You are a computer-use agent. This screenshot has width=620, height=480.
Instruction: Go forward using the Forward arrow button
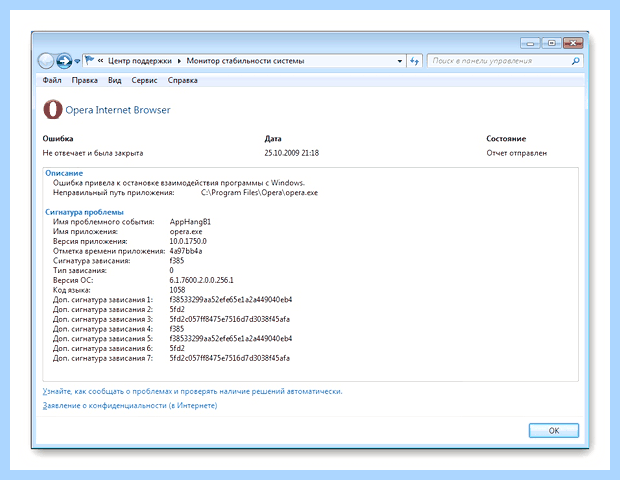click(64, 61)
